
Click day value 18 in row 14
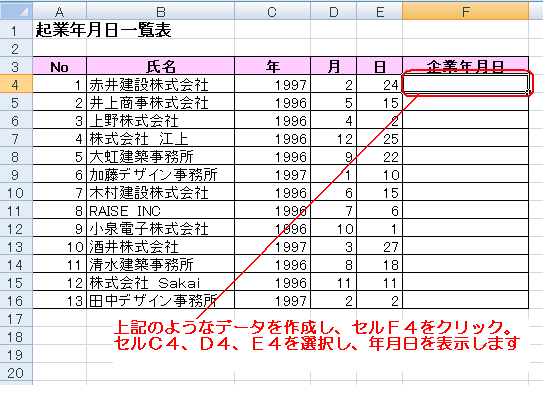[380, 264]
